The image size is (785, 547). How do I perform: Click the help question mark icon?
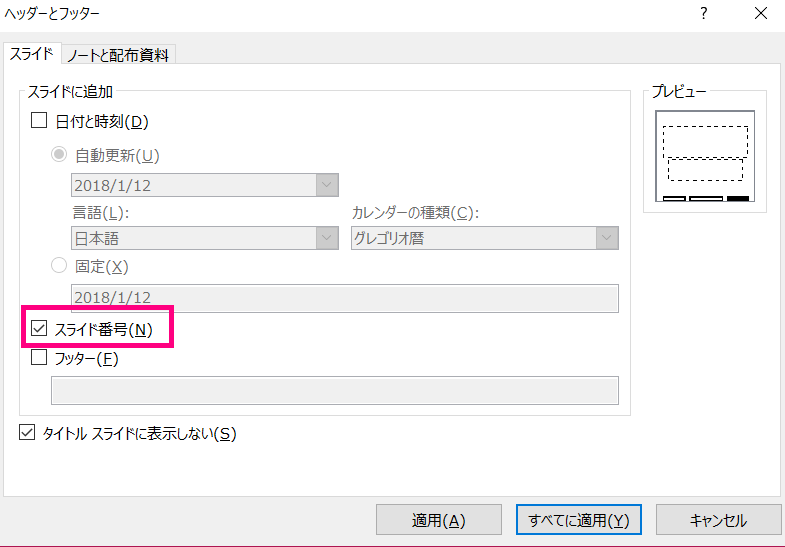coord(703,14)
